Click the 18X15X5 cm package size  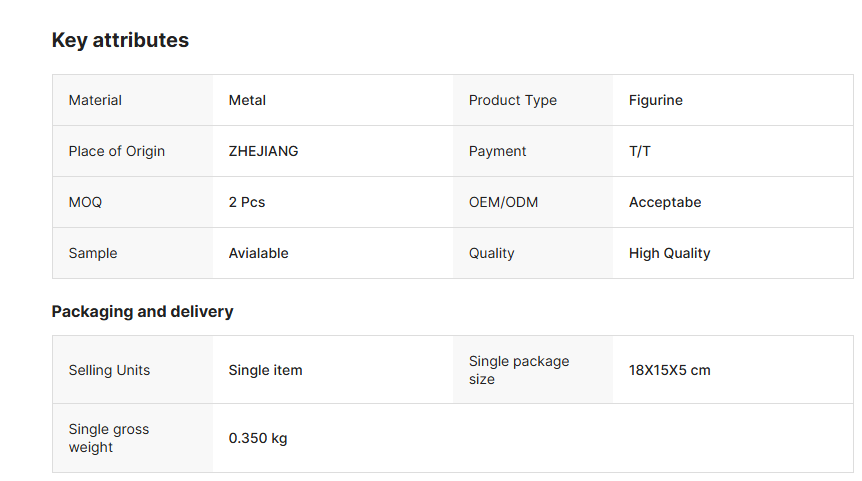669,370
